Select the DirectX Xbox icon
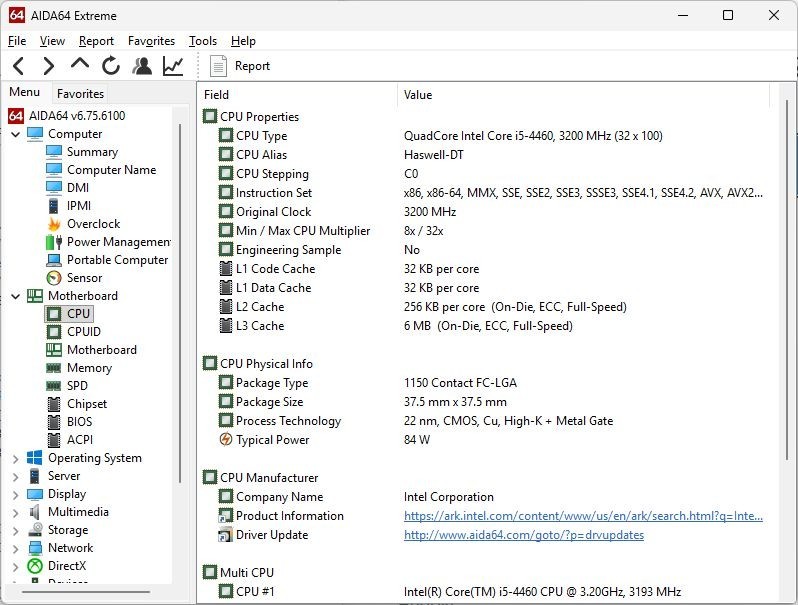The image size is (798, 605). click(35, 566)
